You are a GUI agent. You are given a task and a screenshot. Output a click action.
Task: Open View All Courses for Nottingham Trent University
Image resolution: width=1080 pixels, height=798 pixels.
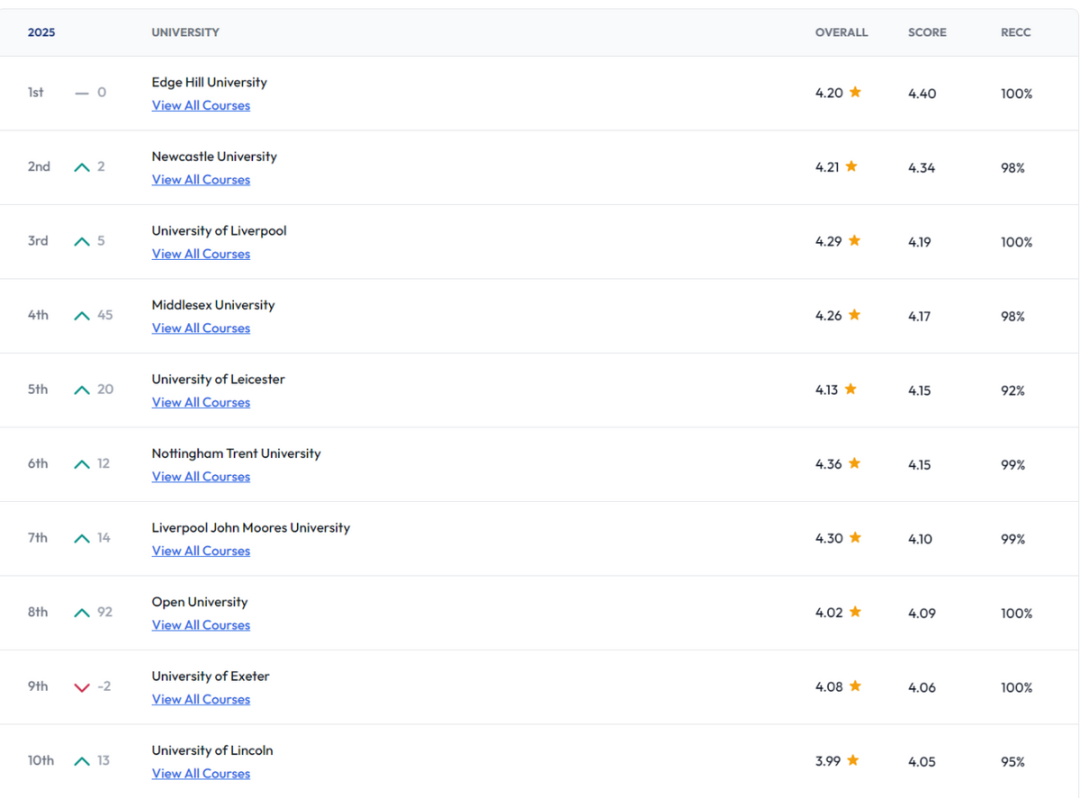tap(200, 477)
